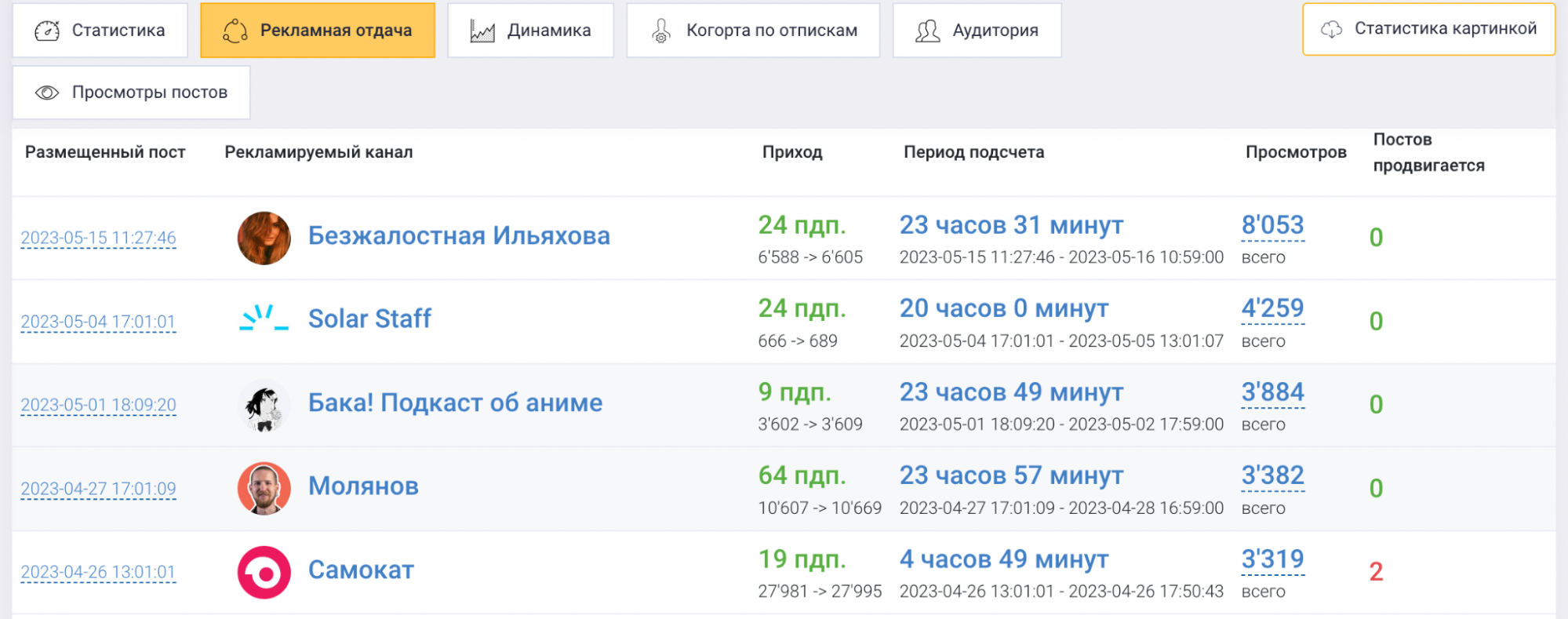Click Молянов channel avatar
The height and width of the screenshot is (619, 1568).
pos(264,488)
